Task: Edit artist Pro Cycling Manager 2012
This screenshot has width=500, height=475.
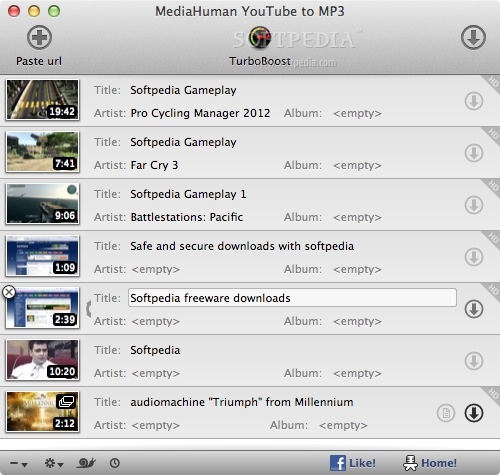Action: tap(200, 113)
